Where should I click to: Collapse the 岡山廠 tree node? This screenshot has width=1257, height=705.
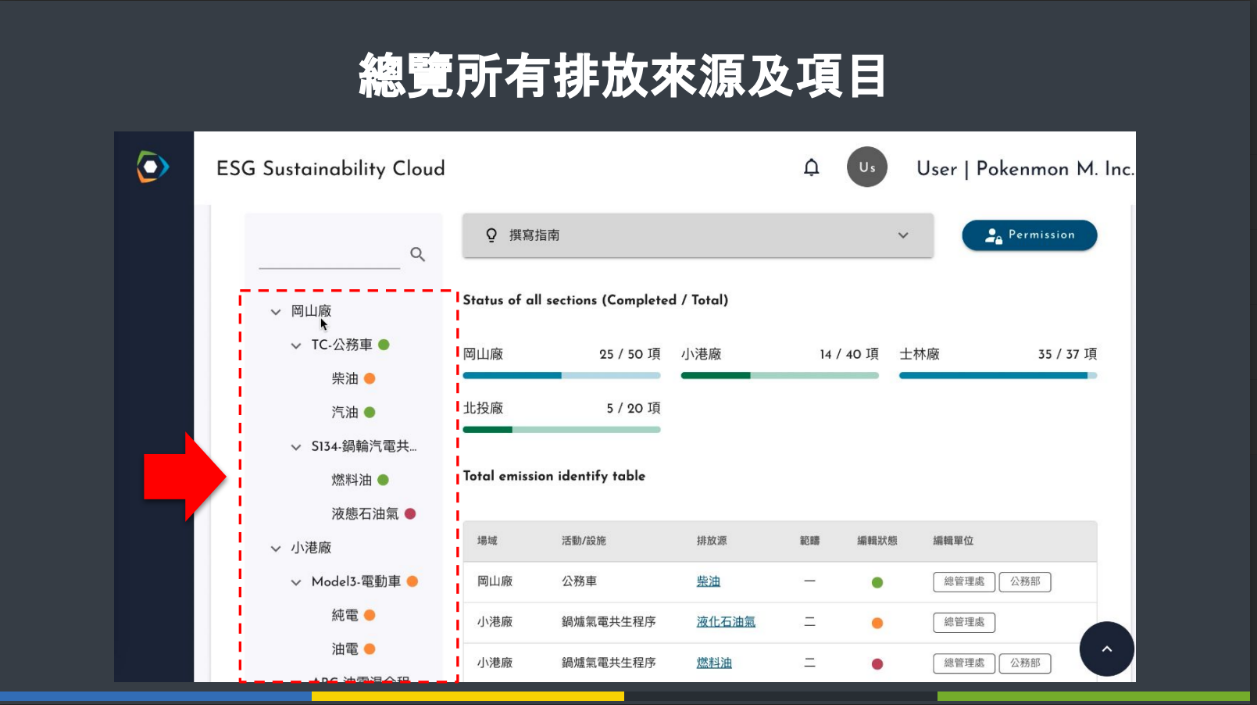(x=276, y=312)
